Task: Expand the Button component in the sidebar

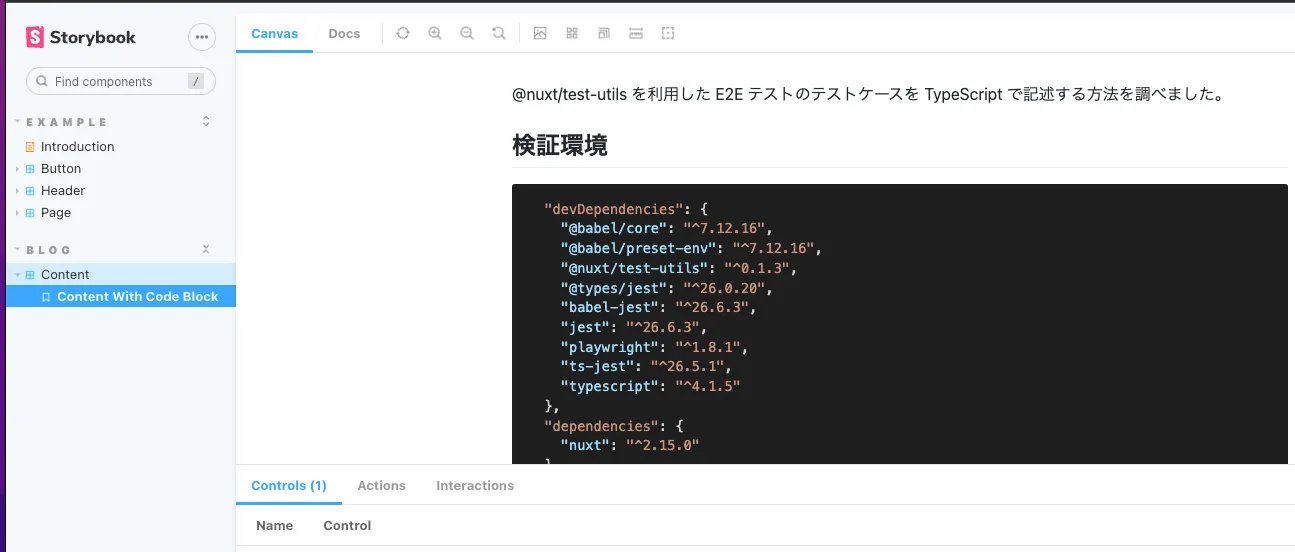Action: pyautogui.click(x=61, y=168)
